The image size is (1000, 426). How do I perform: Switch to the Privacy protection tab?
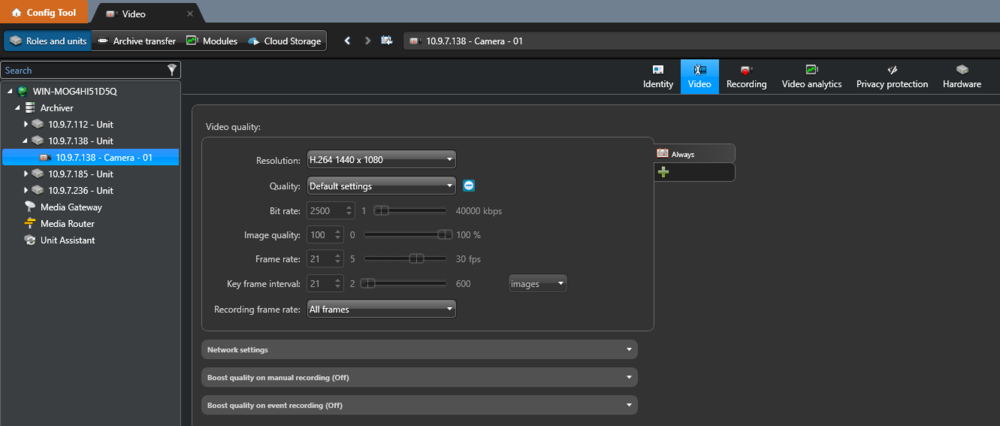[x=892, y=77]
